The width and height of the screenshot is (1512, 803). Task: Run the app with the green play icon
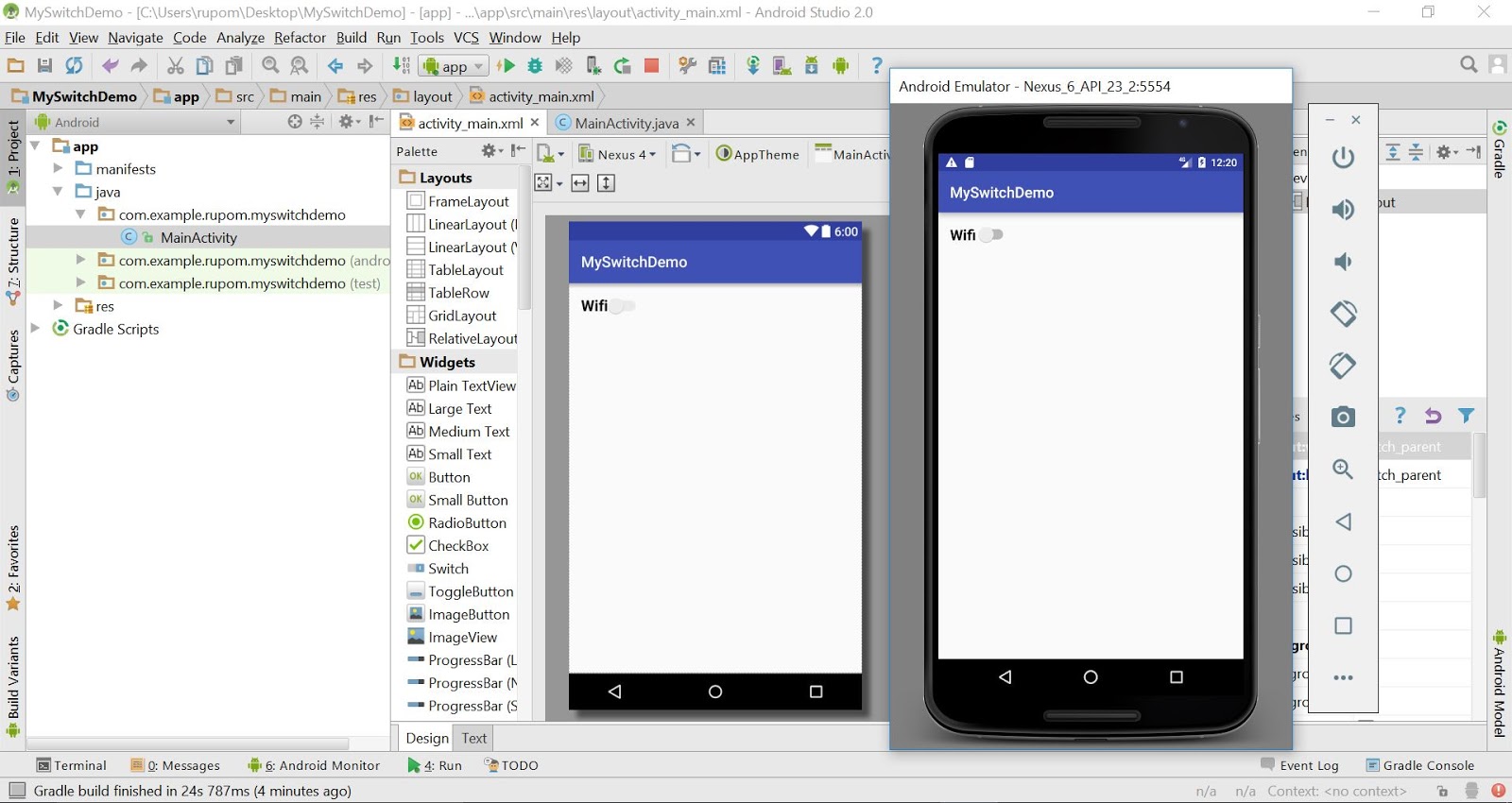[x=507, y=65]
